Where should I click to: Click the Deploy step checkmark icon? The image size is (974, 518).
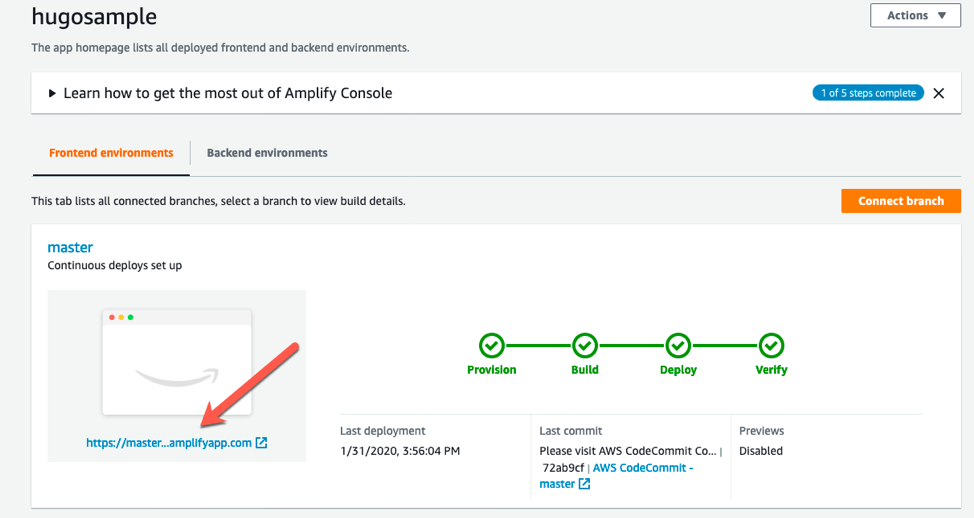click(678, 346)
